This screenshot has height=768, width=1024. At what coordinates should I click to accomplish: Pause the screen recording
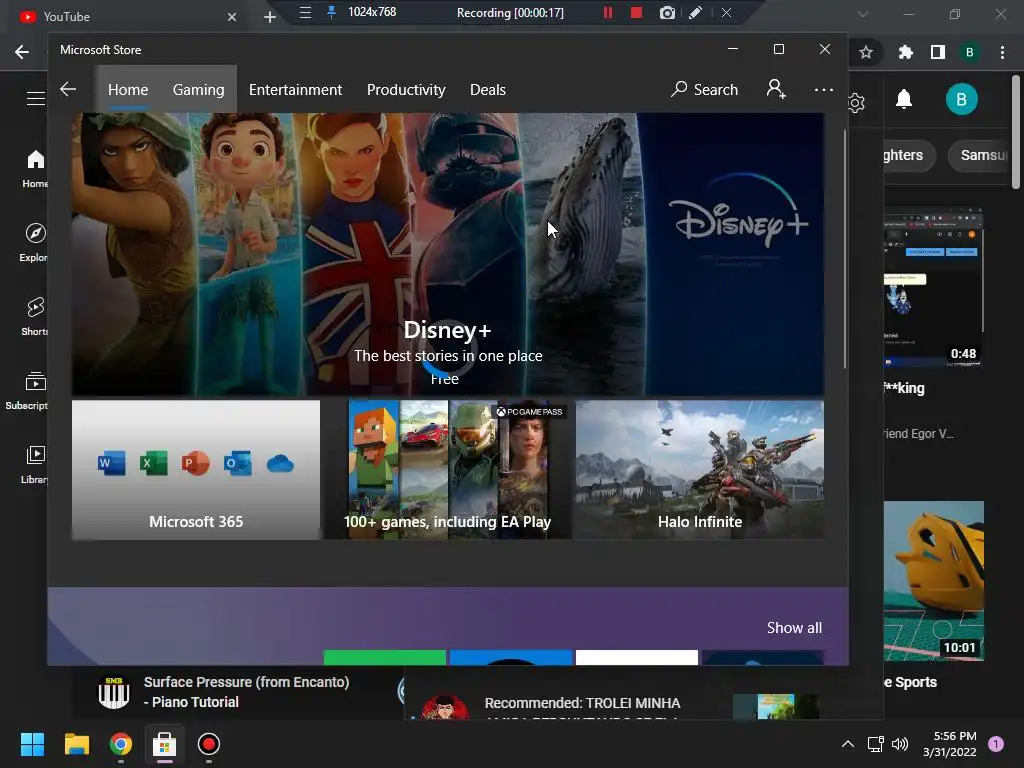[608, 12]
